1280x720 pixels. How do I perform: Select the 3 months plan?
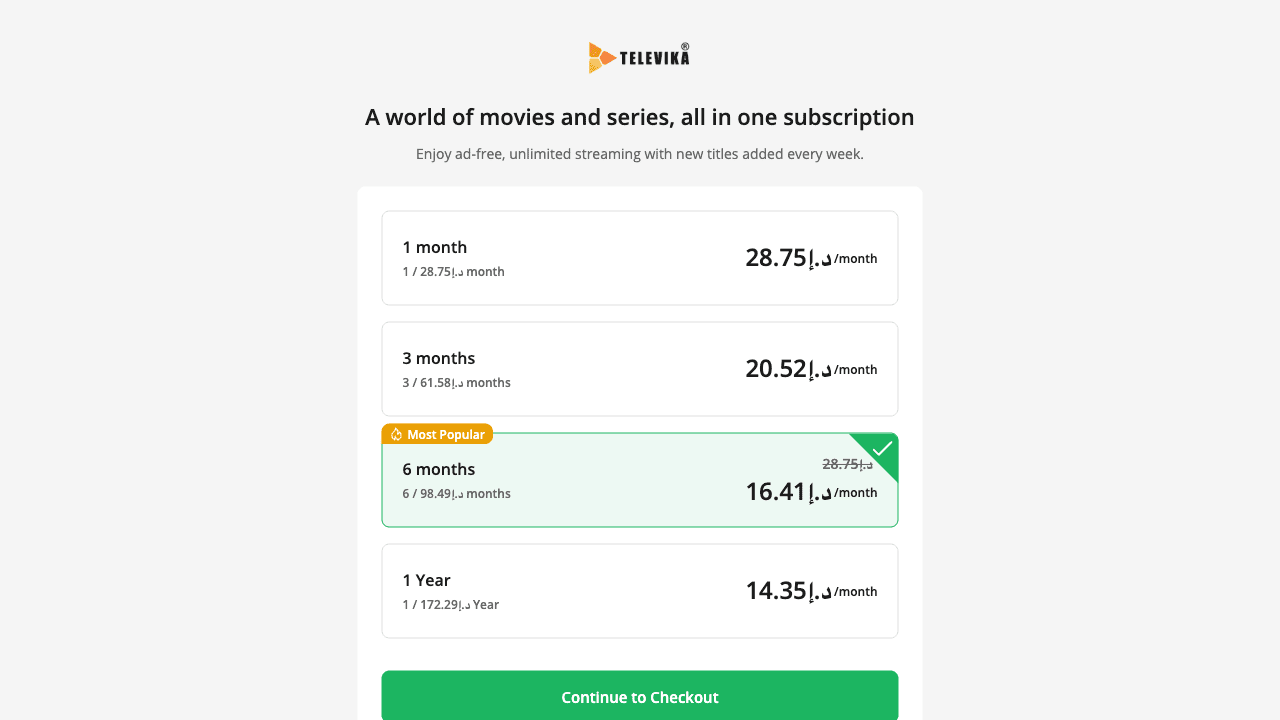pyautogui.click(x=640, y=369)
